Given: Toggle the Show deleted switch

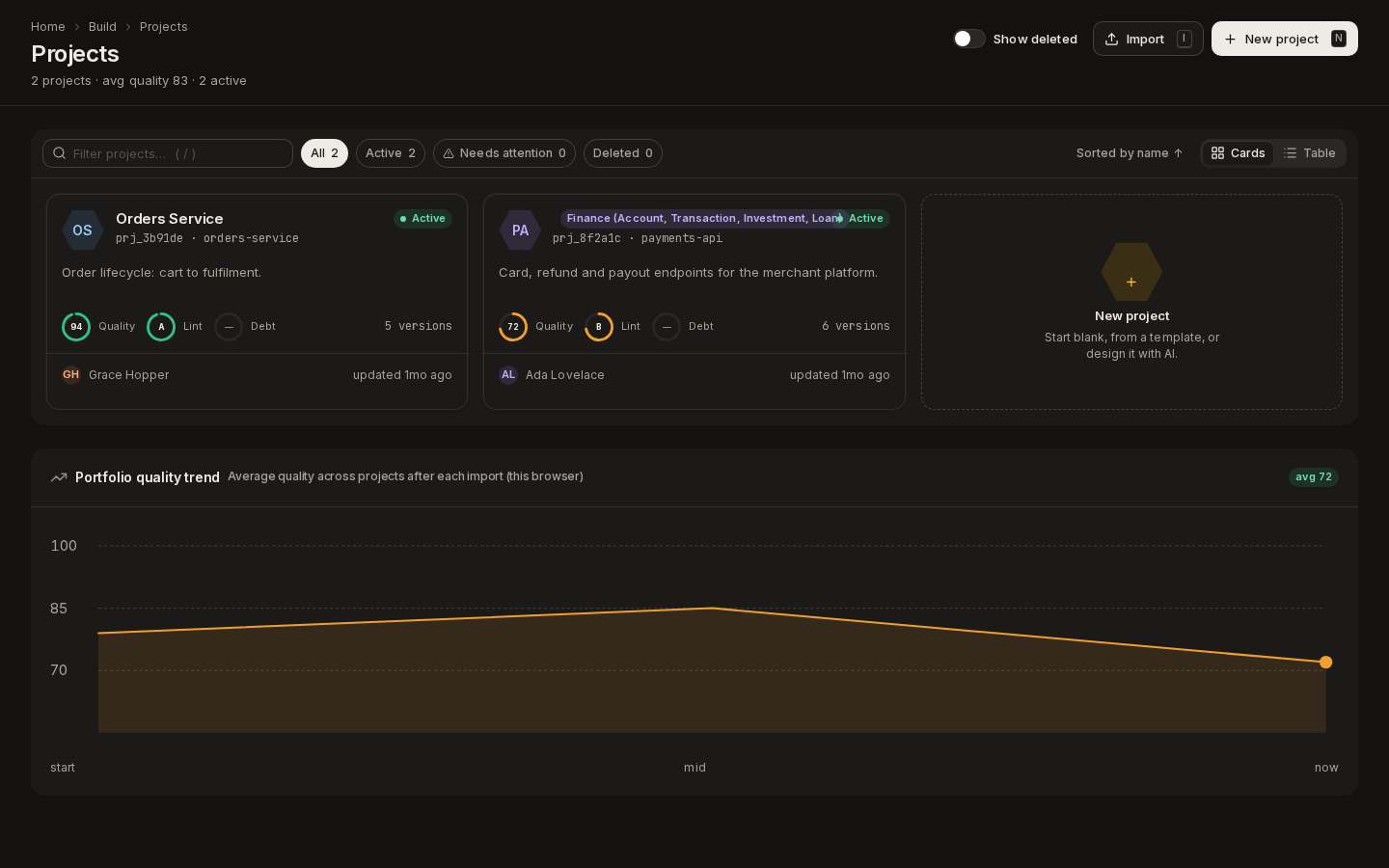Looking at the screenshot, I should coord(968,39).
